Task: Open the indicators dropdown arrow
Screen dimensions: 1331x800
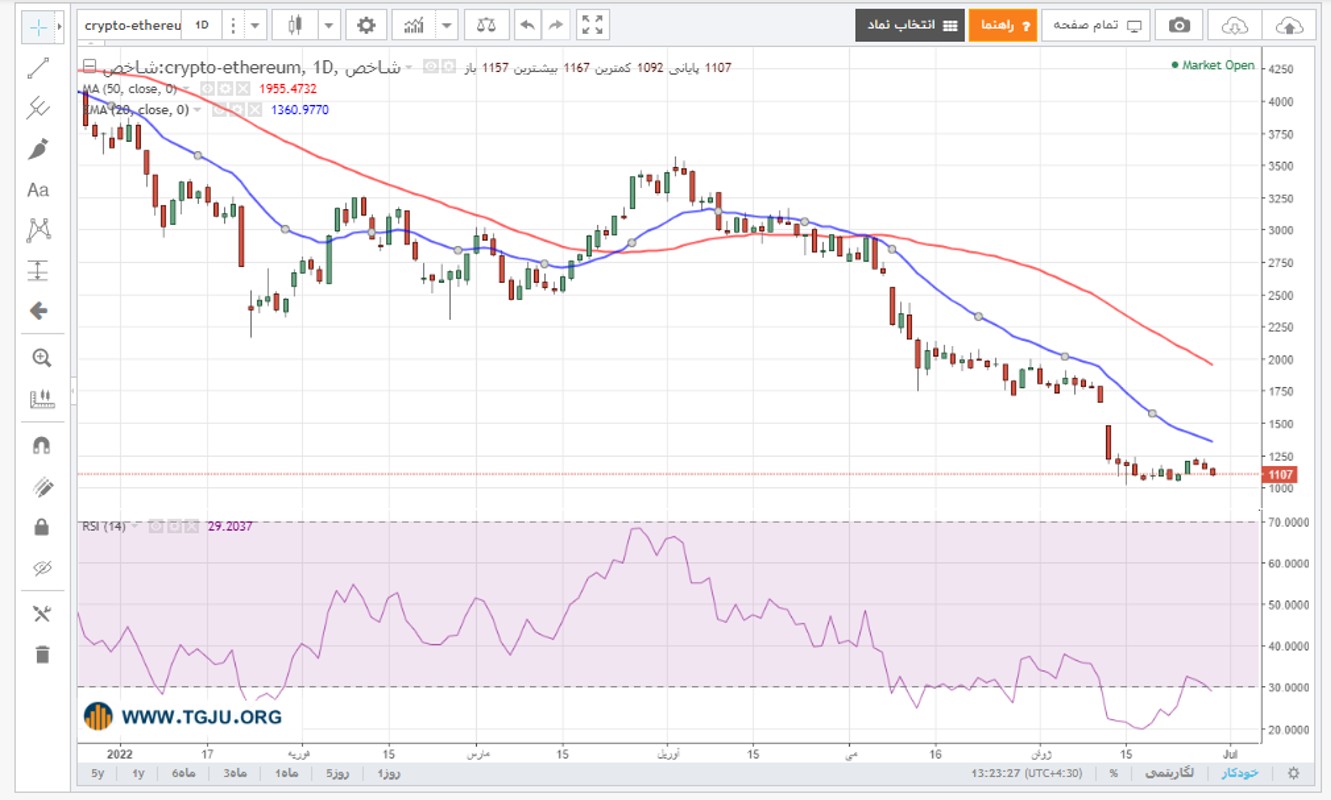Action: pos(447,25)
